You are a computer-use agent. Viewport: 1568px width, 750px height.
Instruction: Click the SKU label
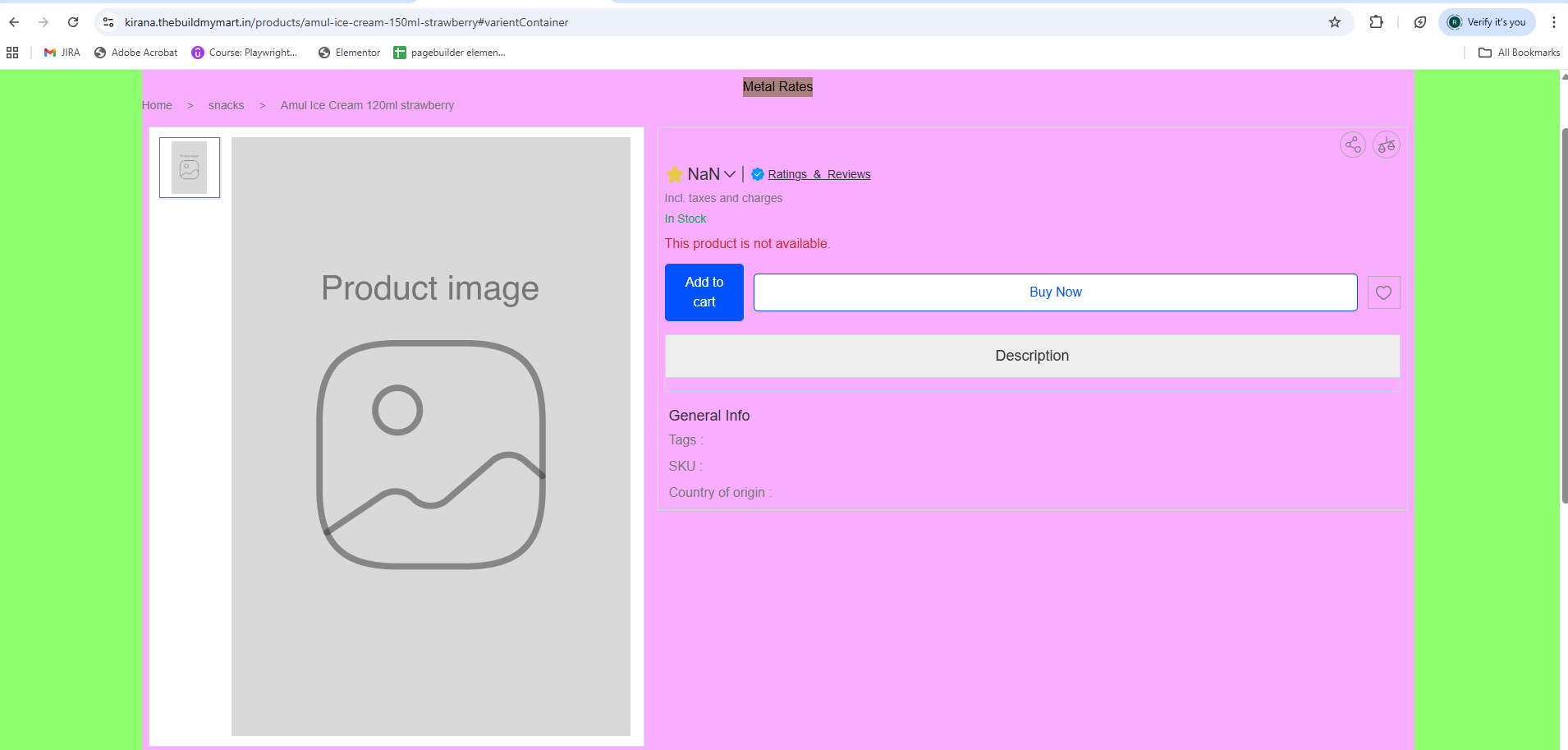click(685, 467)
